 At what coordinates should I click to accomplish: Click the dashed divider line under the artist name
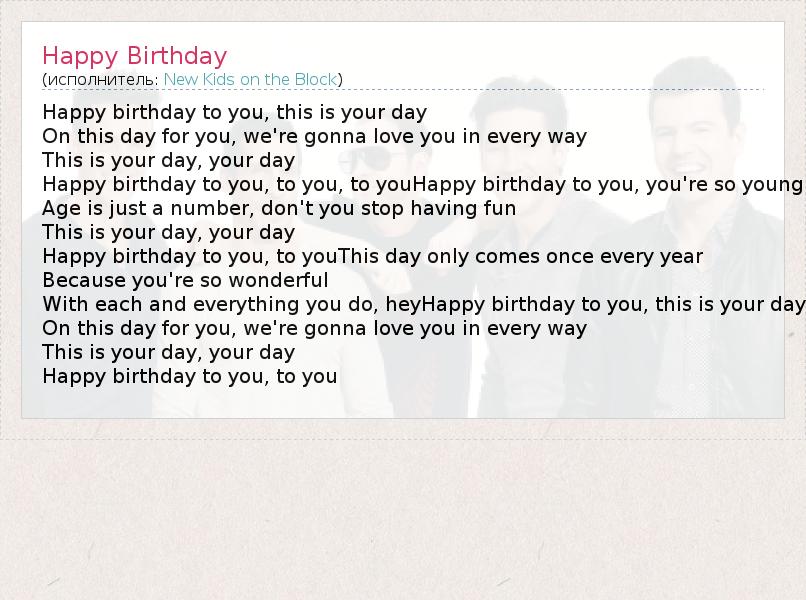pos(403,89)
